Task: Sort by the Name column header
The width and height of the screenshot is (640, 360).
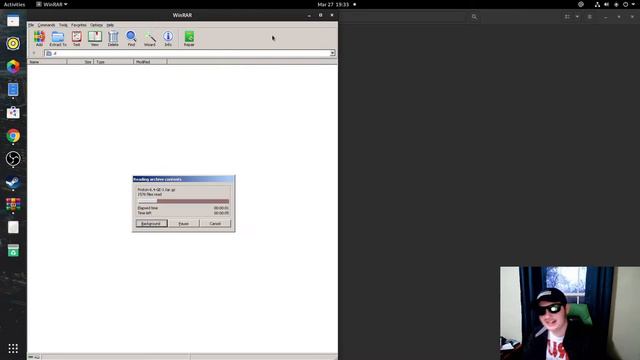Action: coord(47,62)
